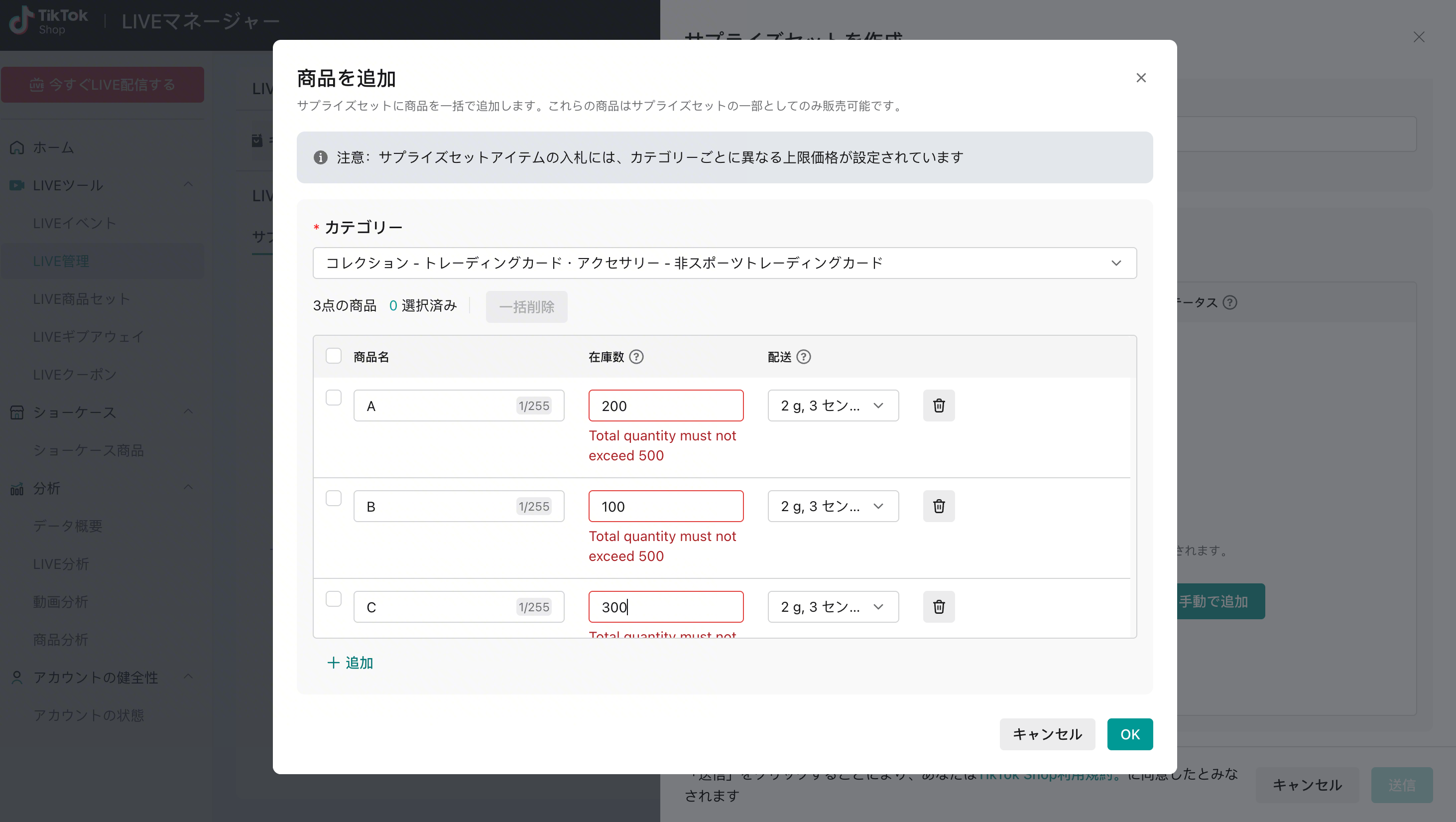Click the ホーム house icon in sidebar
Screen dimensions: 1456x822
(17, 147)
